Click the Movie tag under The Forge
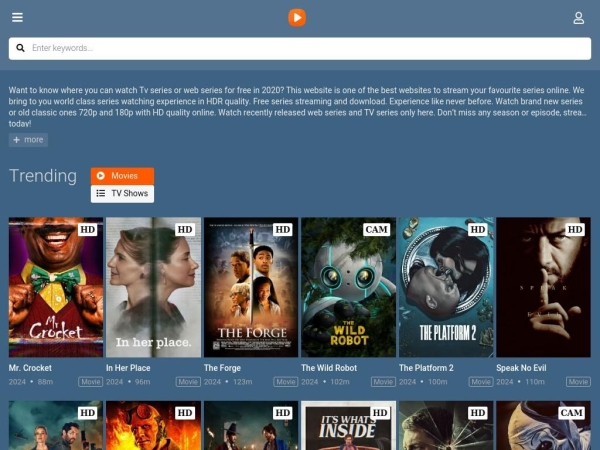The image size is (600, 450). coord(286,382)
